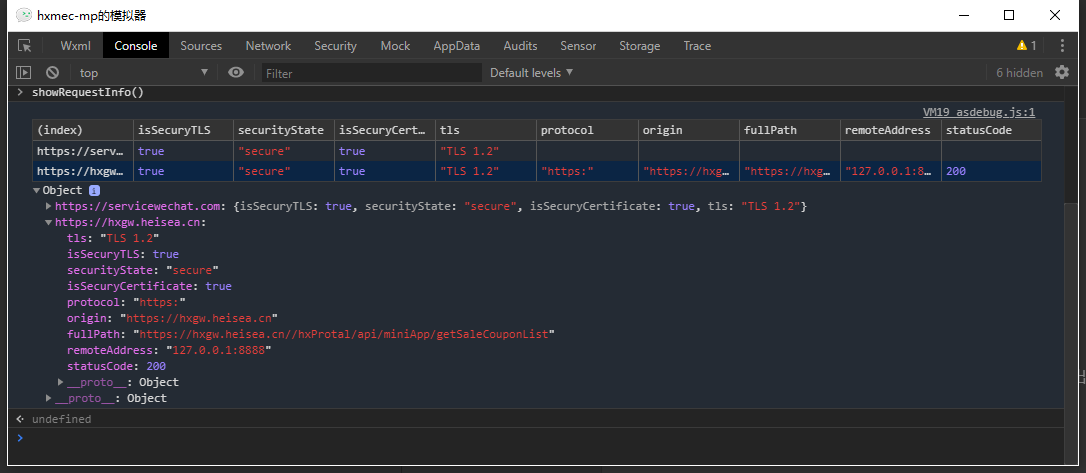The height and width of the screenshot is (473, 1086).
Task: Switch to the Security tab
Action: (335, 46)
